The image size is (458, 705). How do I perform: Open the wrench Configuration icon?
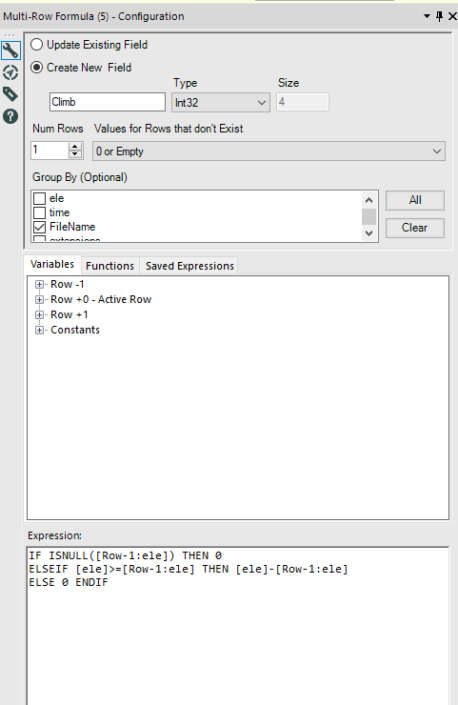(x=10, y=50)
